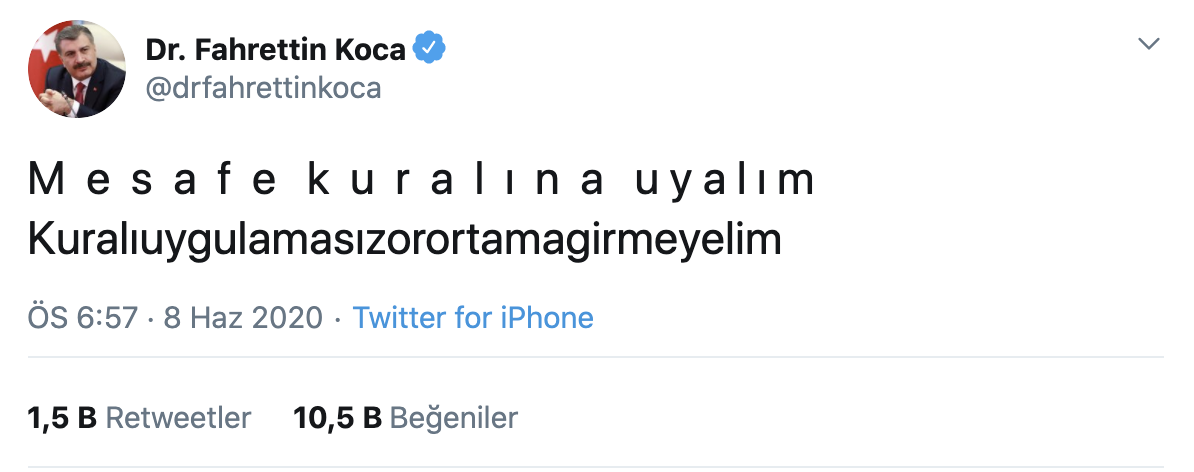Click the dot separator before Twitter for iPhone
Image resolution: width=1194 pixels, height=472 pixels.
338,318
